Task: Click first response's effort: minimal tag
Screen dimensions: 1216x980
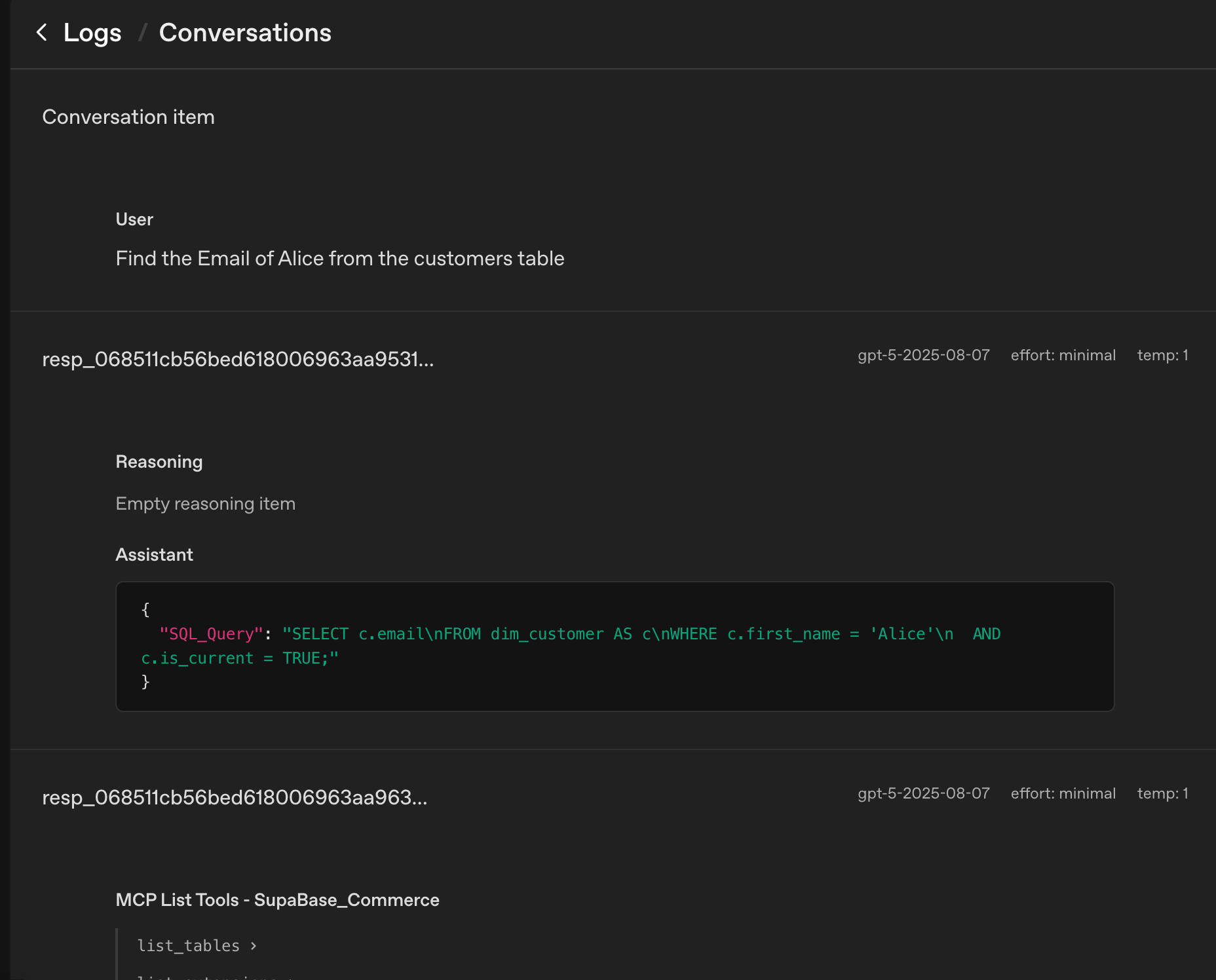Action: [x=1063, y=355]
